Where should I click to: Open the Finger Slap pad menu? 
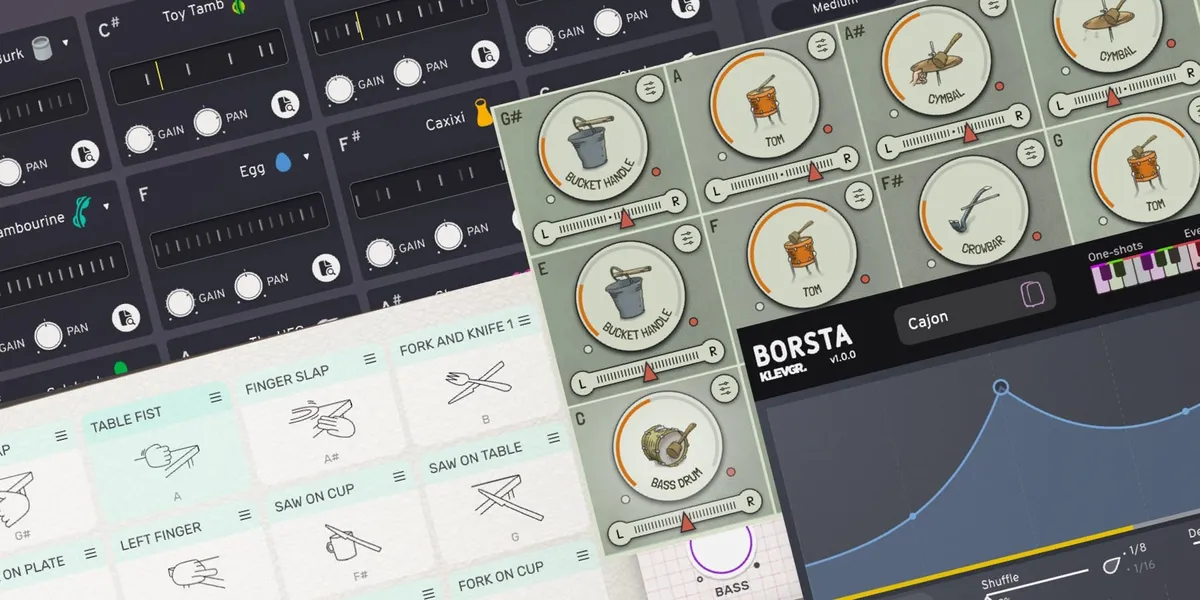point(369,358)
